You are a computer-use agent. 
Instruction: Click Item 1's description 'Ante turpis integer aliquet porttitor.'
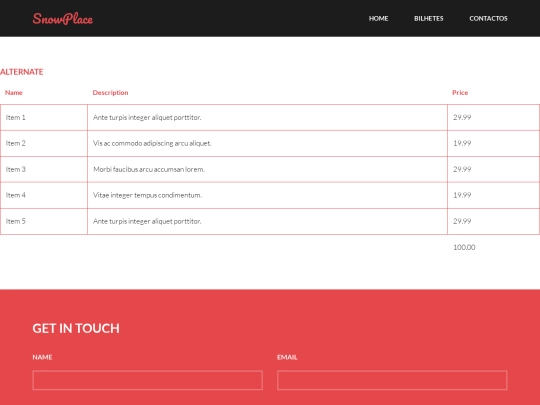147,117
